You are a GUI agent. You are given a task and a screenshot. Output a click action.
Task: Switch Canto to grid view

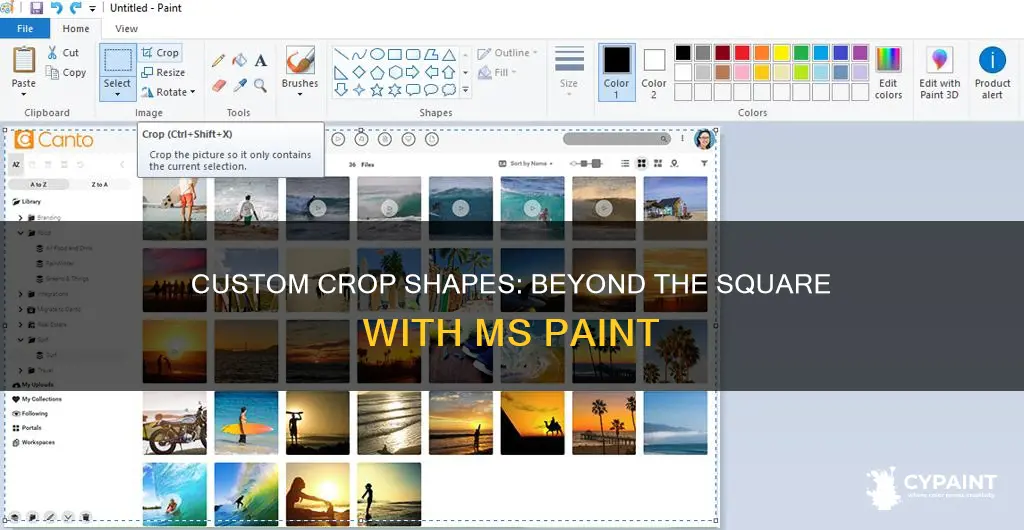[641, 163]
